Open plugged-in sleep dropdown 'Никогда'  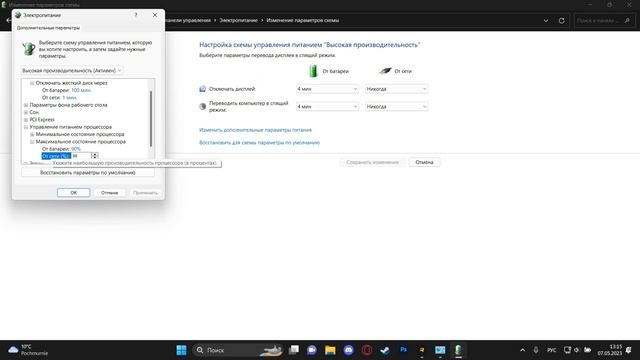(x=397, y=107)
